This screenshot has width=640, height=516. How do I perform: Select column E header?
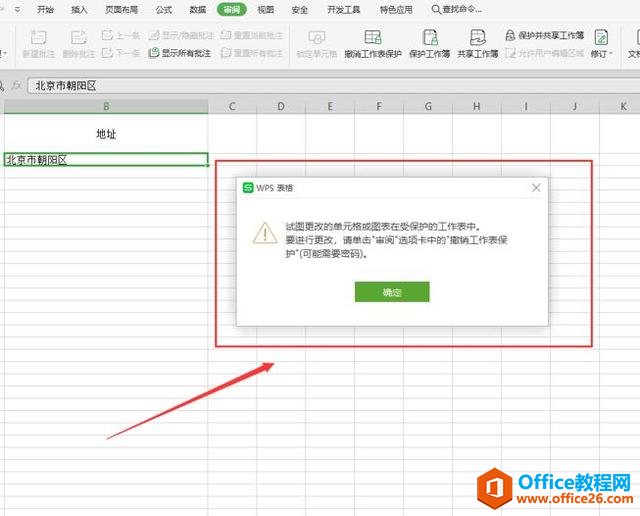[330, 107]
